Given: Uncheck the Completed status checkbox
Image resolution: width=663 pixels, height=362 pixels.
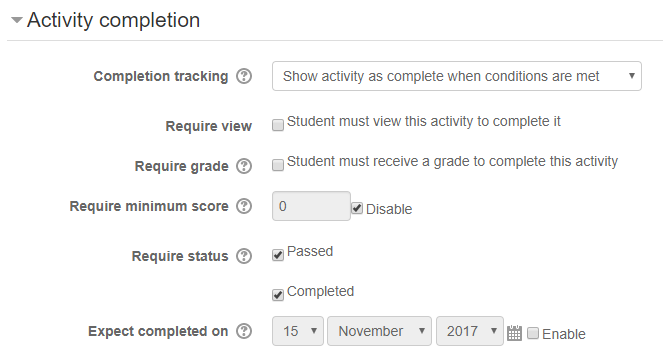Looking at the screenshot, I should tap(278, 295).
